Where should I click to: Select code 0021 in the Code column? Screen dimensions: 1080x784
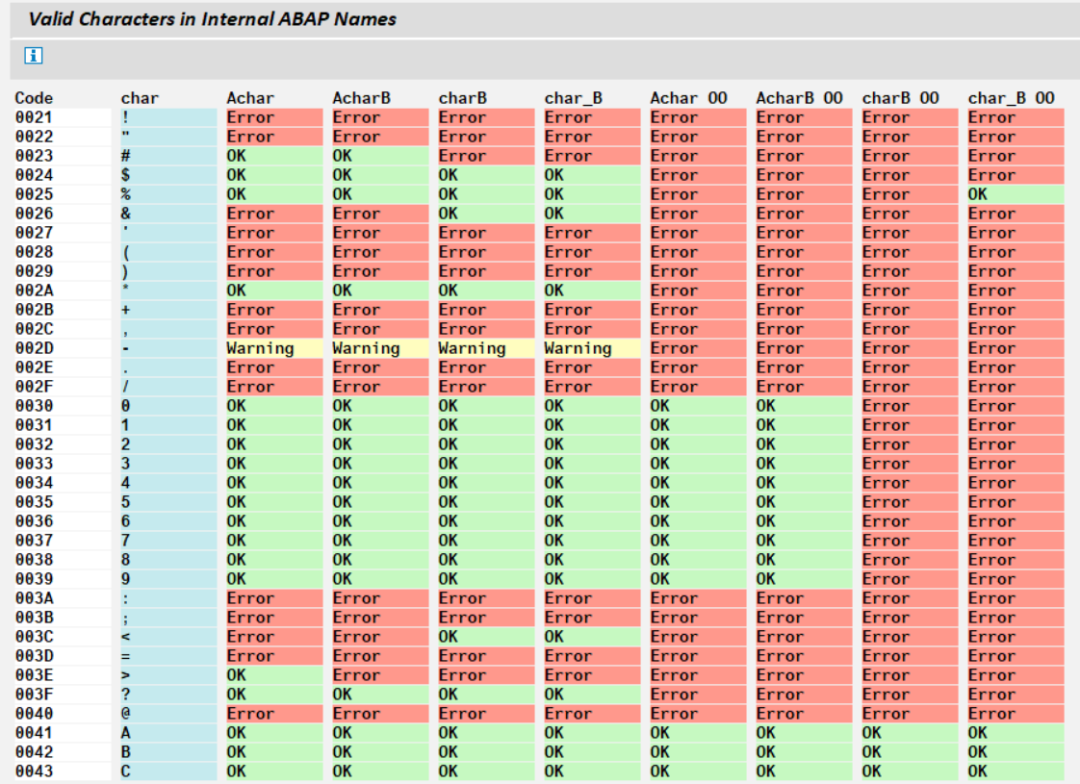[32, 117]
